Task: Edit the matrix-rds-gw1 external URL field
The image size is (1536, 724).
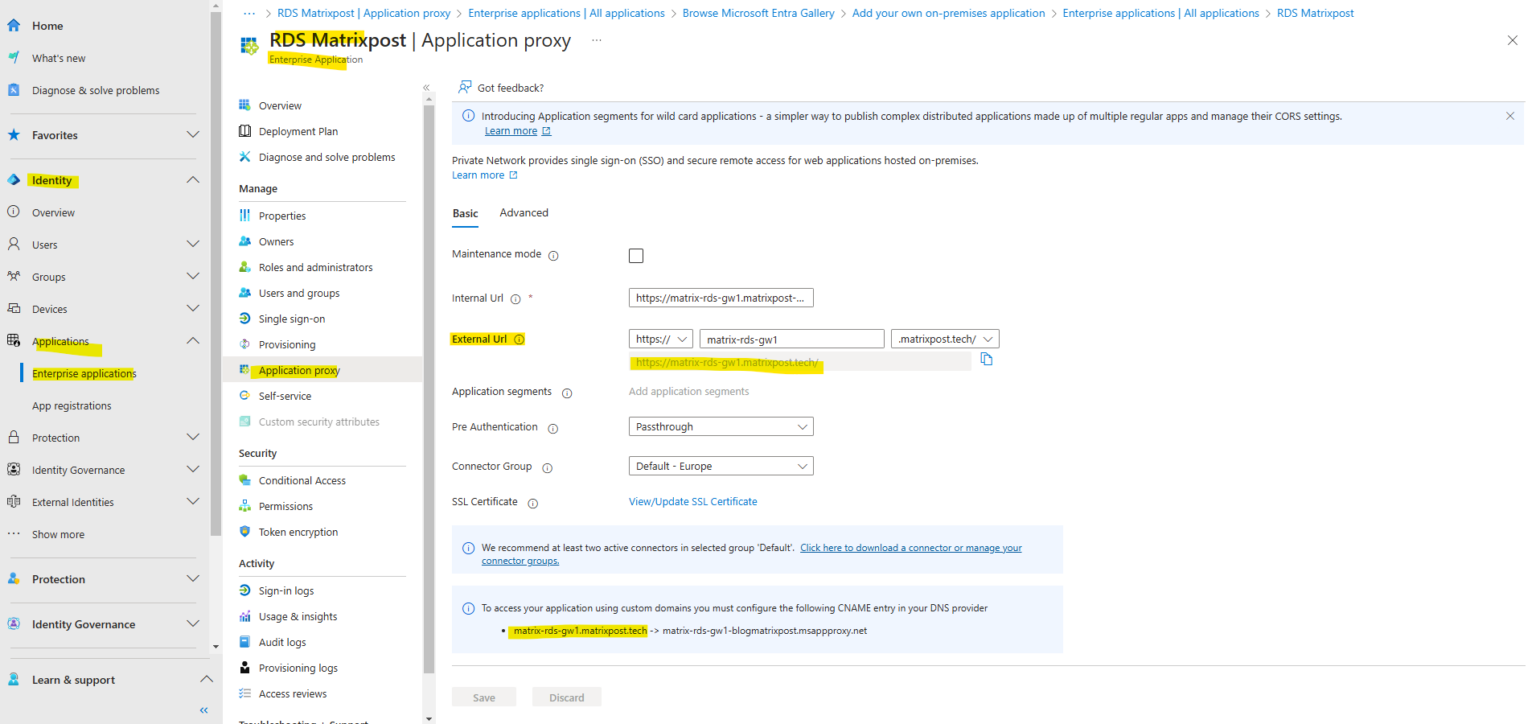Action: 791,338
